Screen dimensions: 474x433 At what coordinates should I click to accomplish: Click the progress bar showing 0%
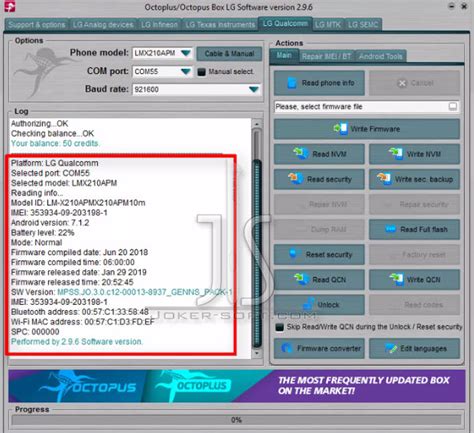pyautogui.click(x=236, y=420)
